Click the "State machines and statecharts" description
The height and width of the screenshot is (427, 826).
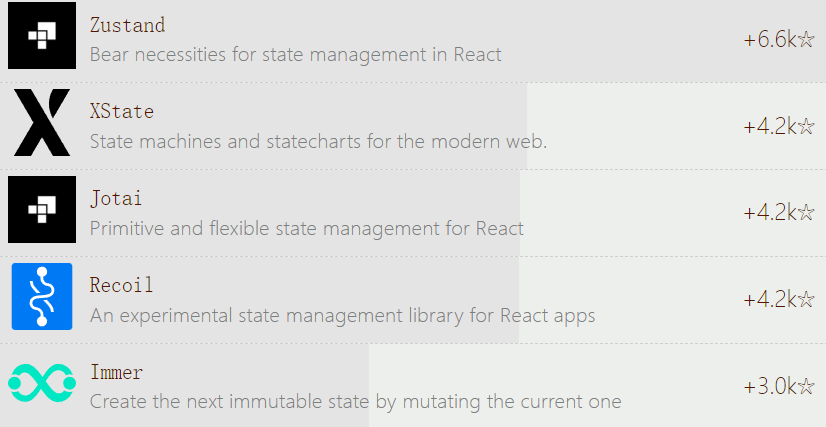click(318, 141)
